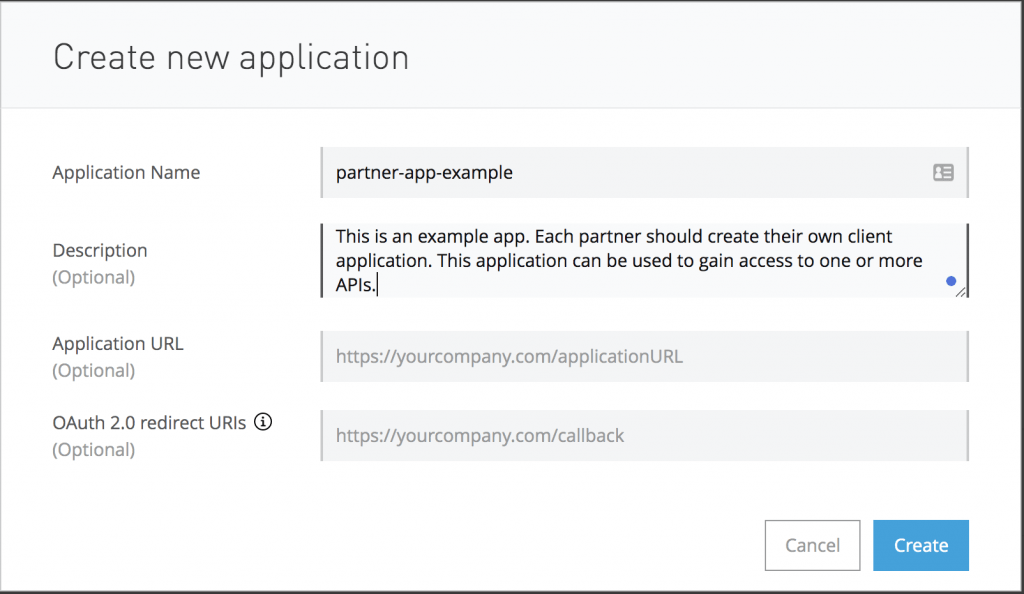Click the (Optional) text under OAuth redirect URIs
Viewport: 1024px width, 594px height.
pos(93,450)
